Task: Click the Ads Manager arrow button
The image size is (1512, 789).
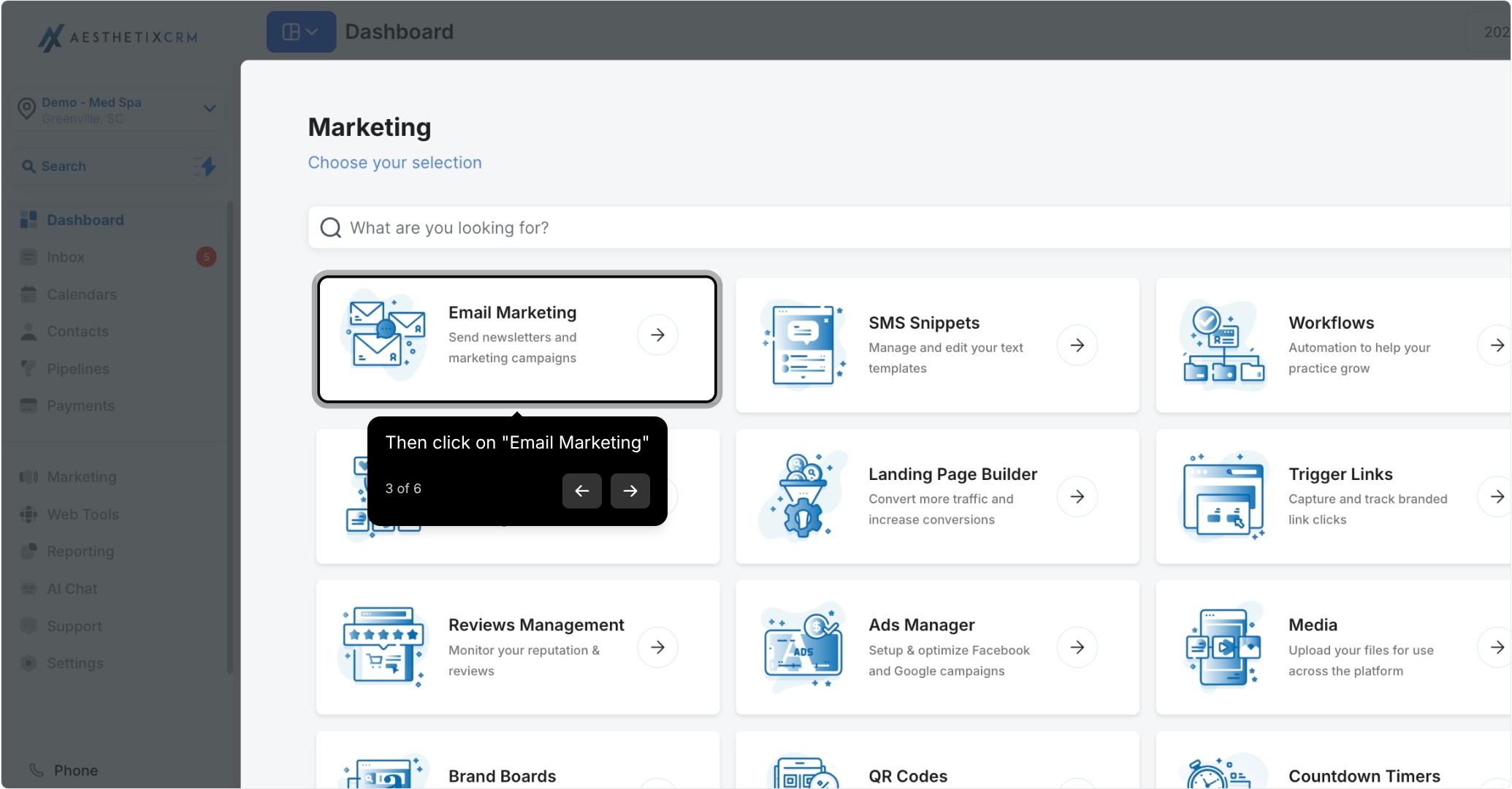Action: [x=1077, y=647]
